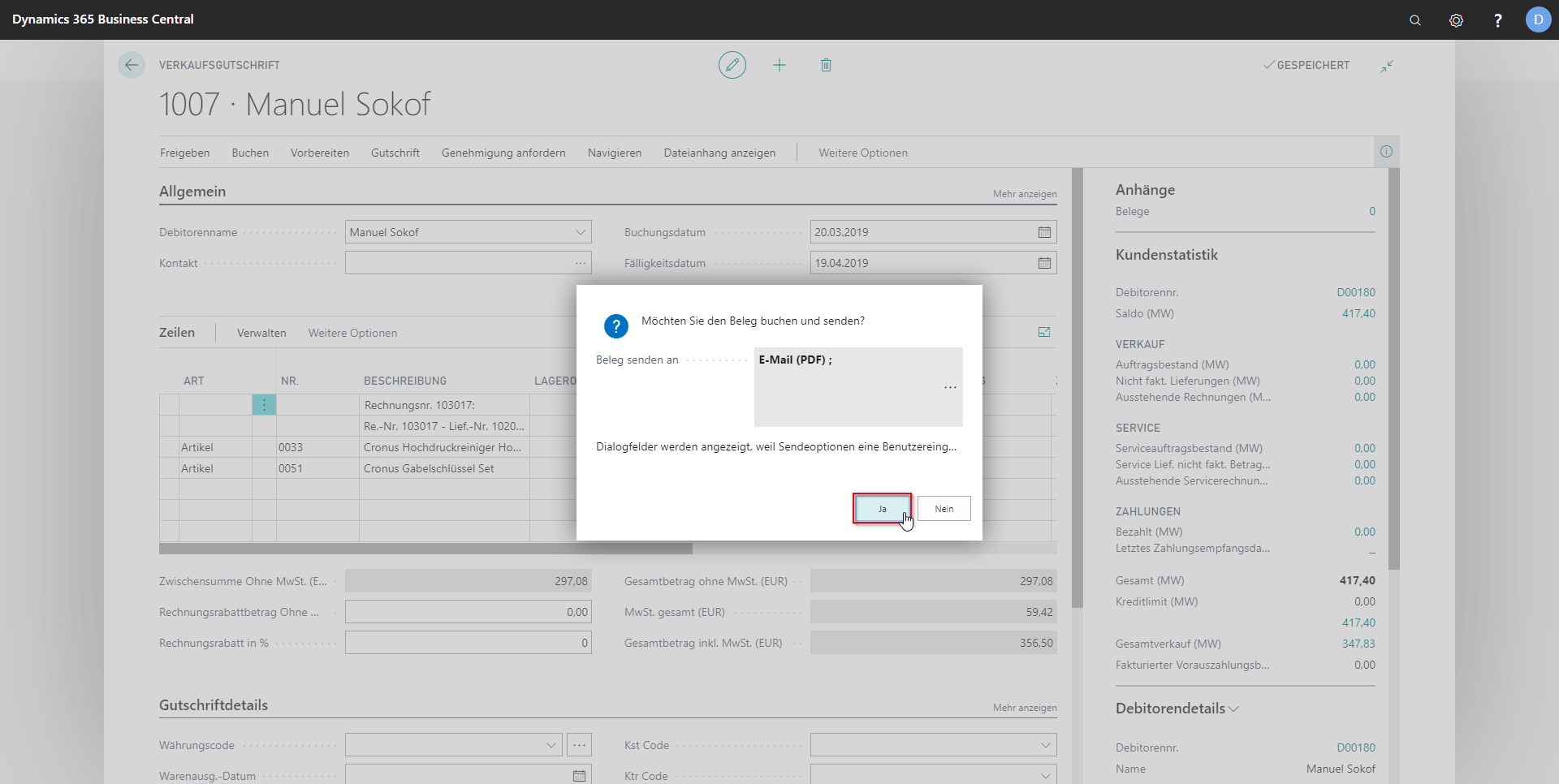
Task: Click Dynamics 365 Business Central title
Action: point(103,19)
